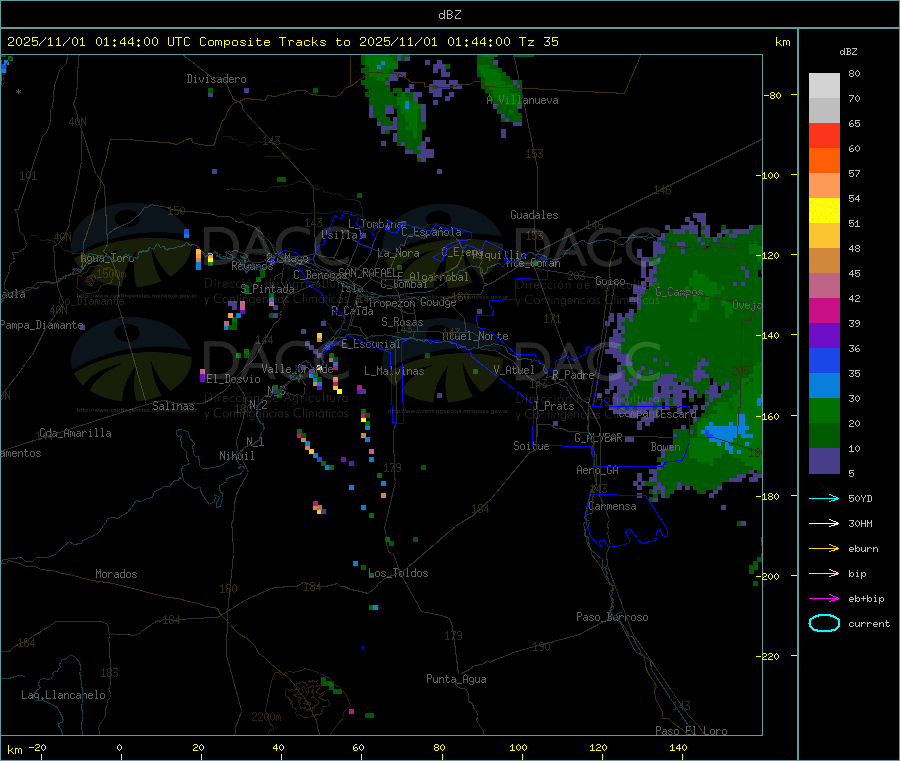Click the 'Composite Tracks to' header text
This screenshot has width=900, height=761.
pyautogui.click(x=274, y=42)
